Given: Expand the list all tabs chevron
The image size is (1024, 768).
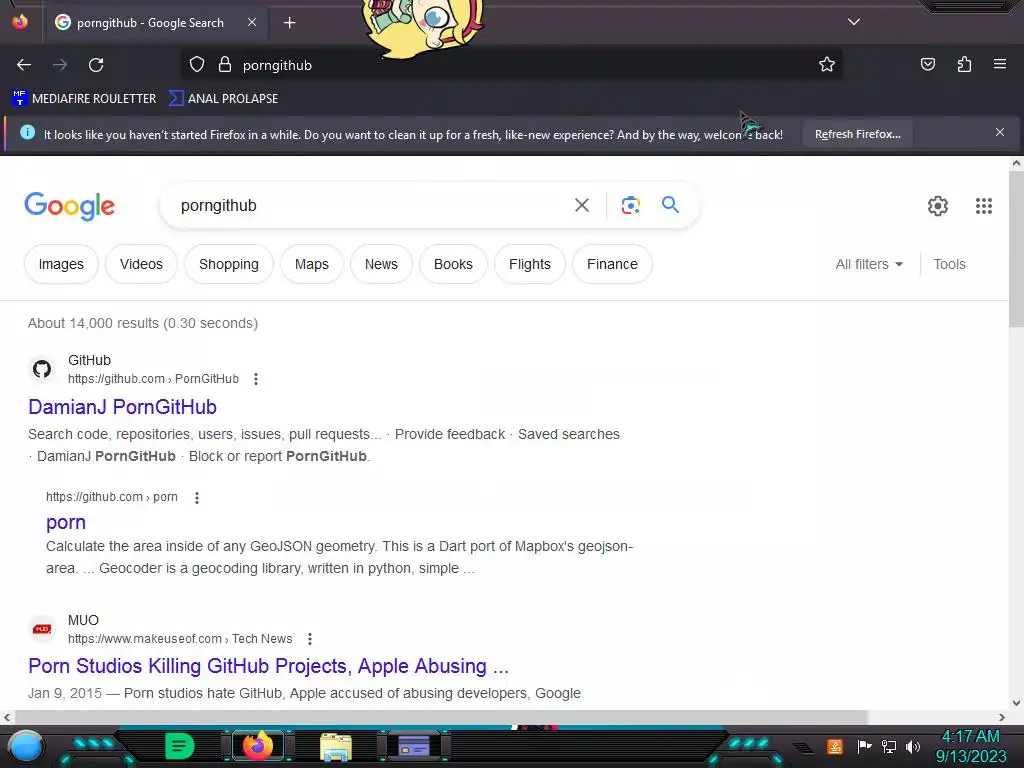Looking at the screenshot, I should click(x=854, y=22).
